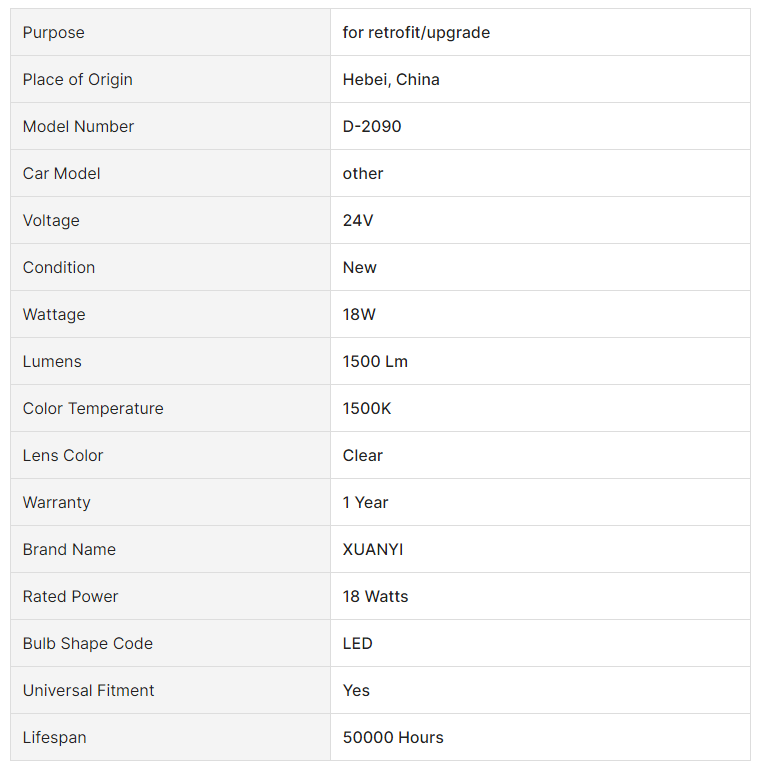Select the 'for retrofit/upgrade' value
This screenshot has height=775, width=768.
[416, 33]
